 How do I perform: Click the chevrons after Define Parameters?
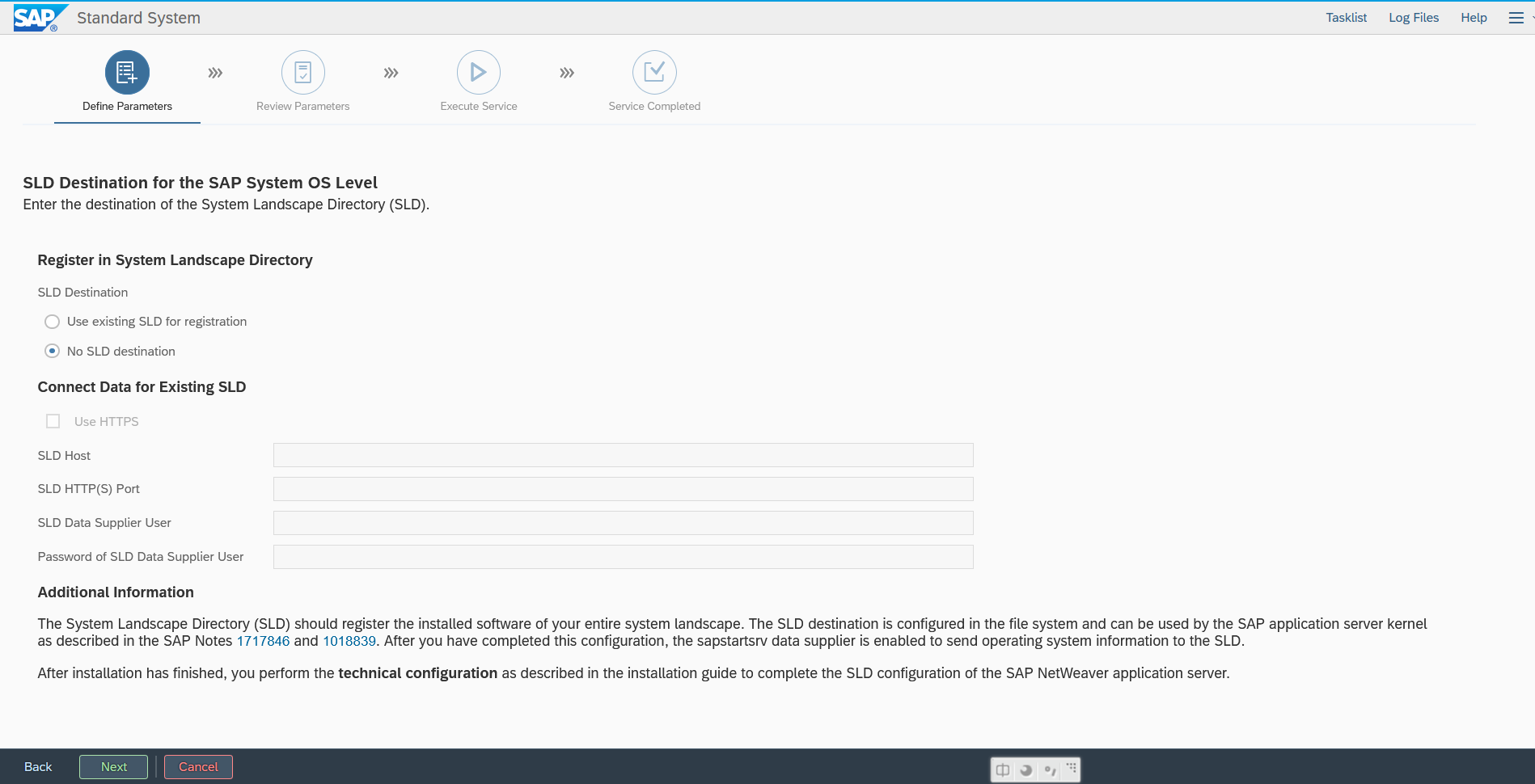215,73
